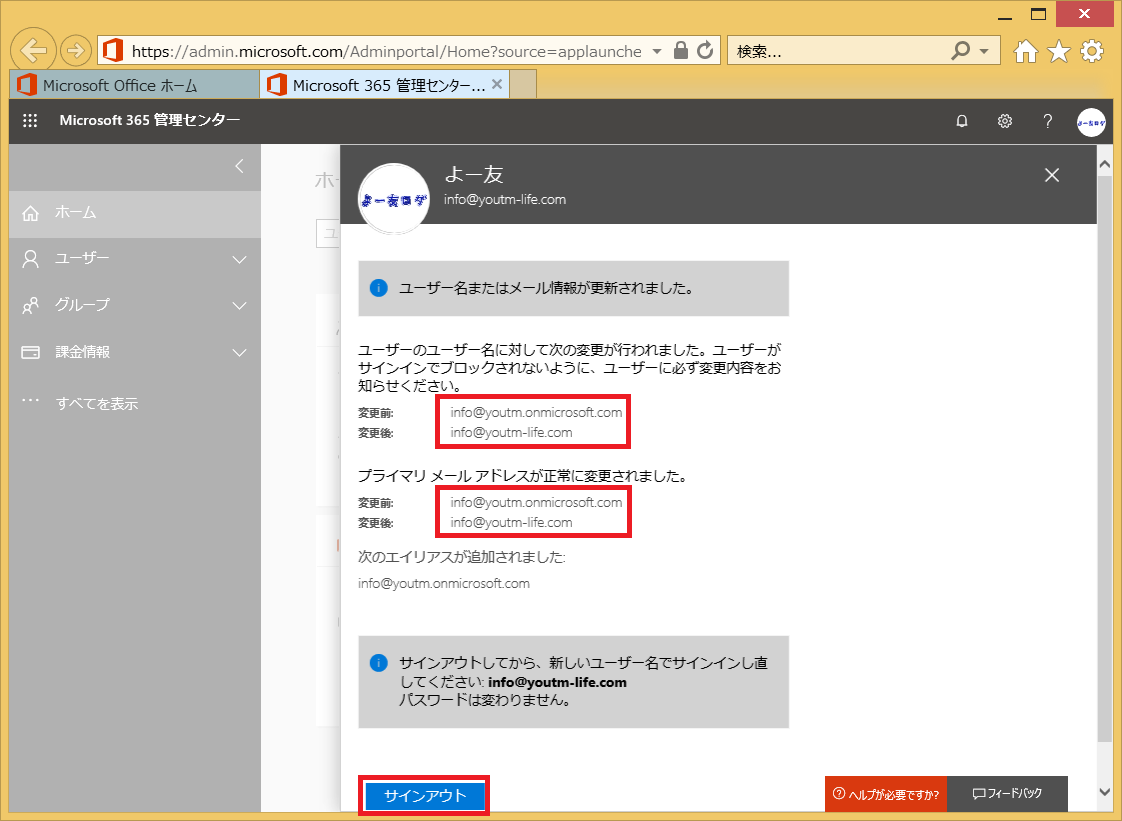This screenshot has height=821, width=1122.
Task: Click the alias info@youtm.onmicrosoft.com text
Action: pos(444,583)
